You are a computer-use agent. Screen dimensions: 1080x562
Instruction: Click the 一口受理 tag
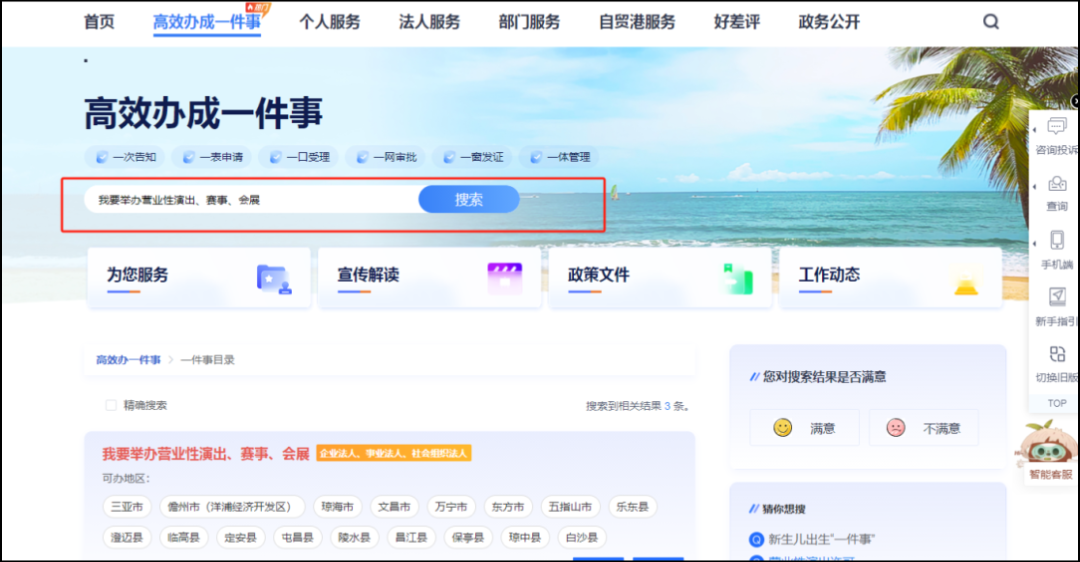(300, 157)
